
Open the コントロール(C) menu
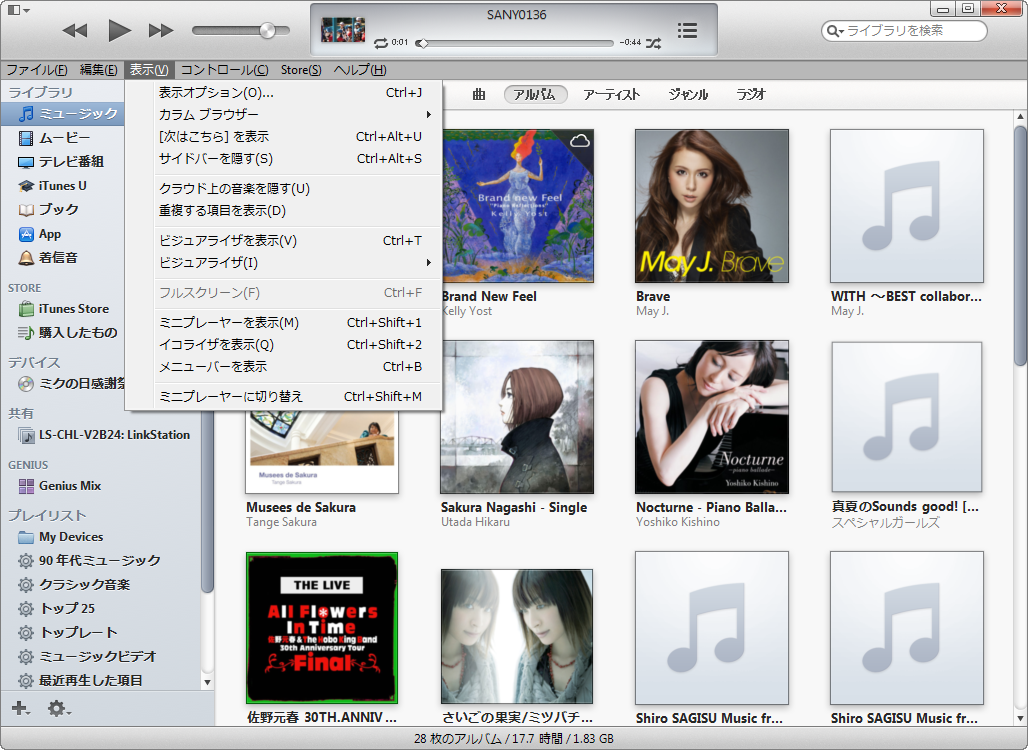coord(224,69)
